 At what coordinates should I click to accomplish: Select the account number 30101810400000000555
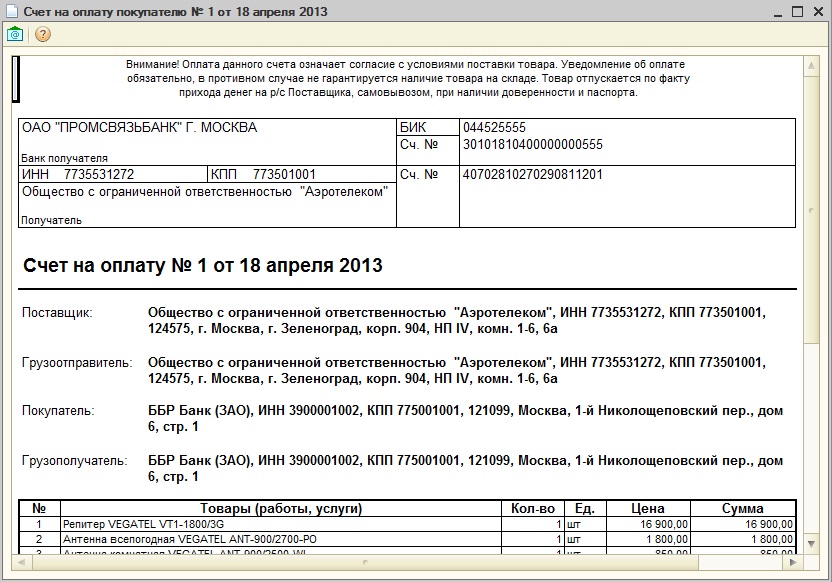[533, 144]
